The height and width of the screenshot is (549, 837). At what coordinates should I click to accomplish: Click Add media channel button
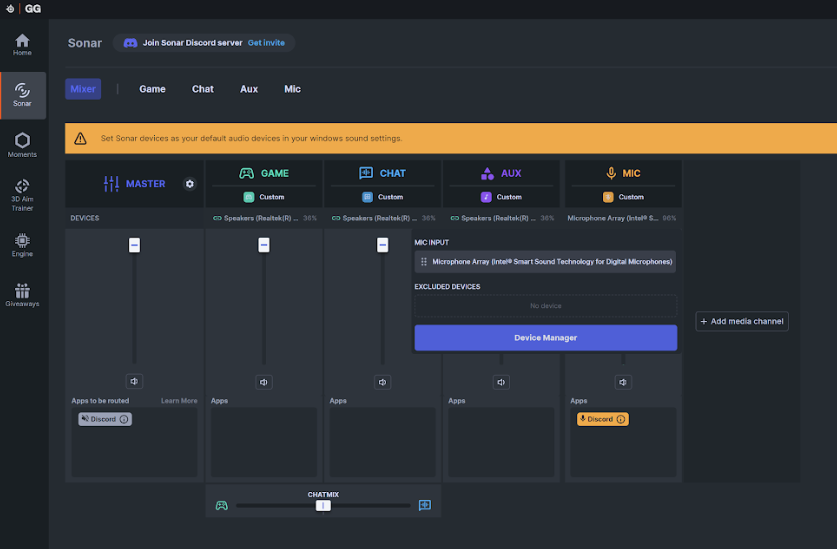coord(741,321)
